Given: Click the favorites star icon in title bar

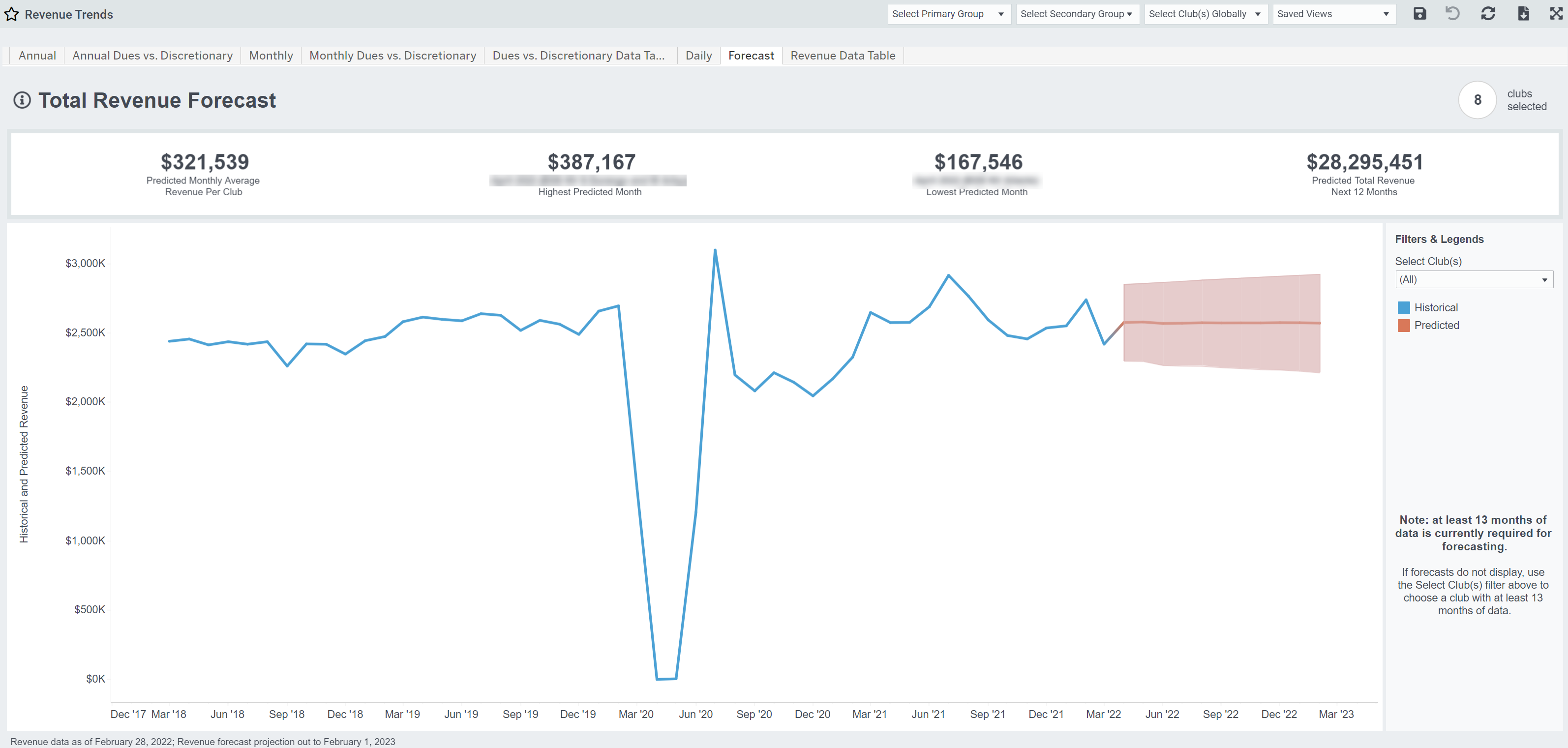Looking at the screenshot, I should click(x=12, y=14).
